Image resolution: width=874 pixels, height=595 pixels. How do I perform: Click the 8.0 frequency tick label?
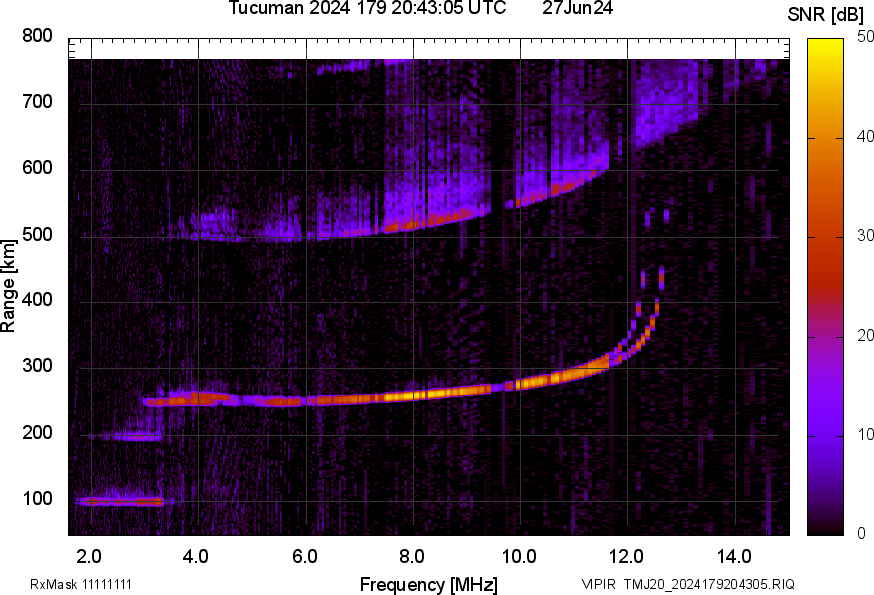[x=412, y=556]
